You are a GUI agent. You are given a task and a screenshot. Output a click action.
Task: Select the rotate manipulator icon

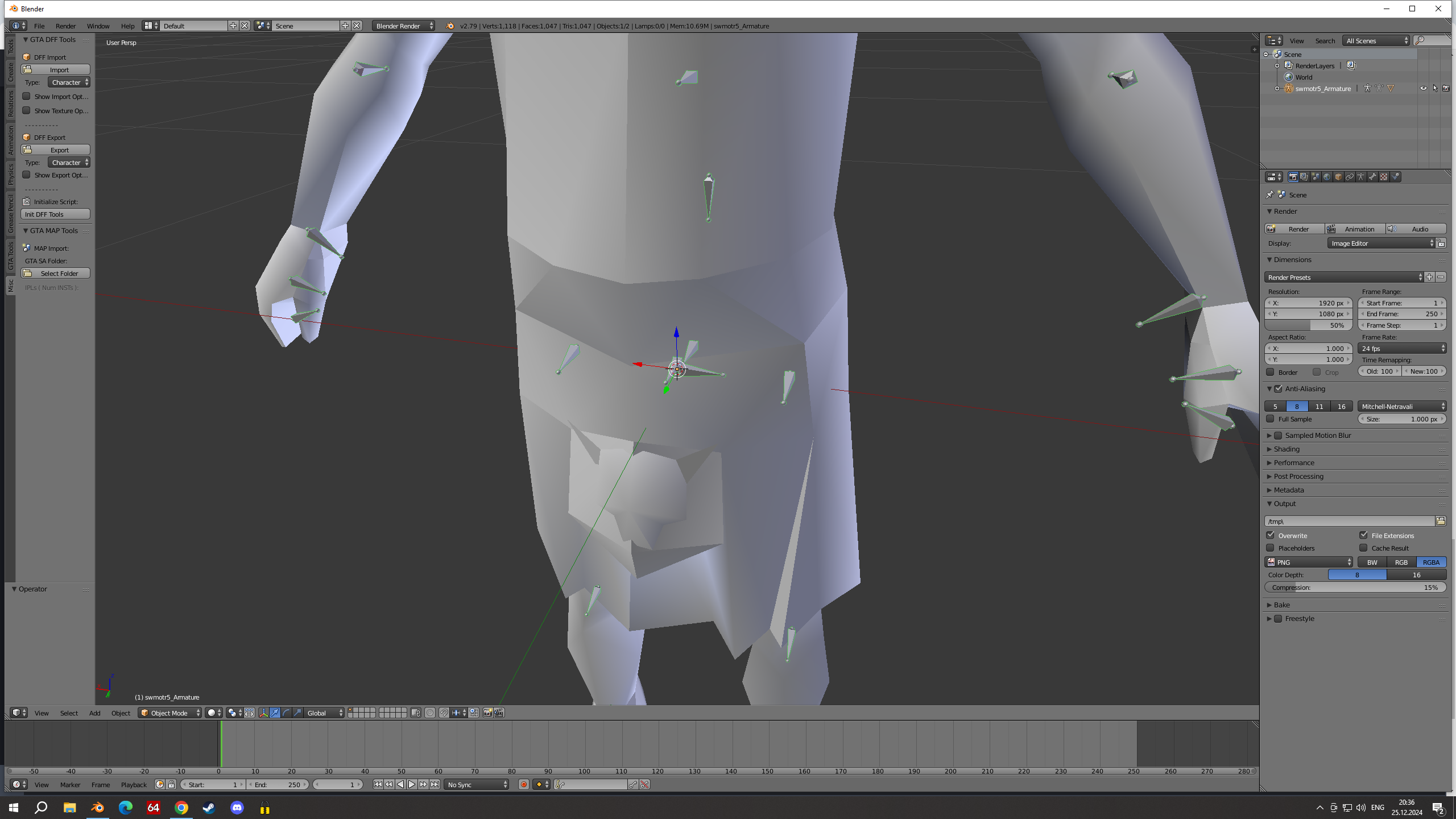pos(286,713)
